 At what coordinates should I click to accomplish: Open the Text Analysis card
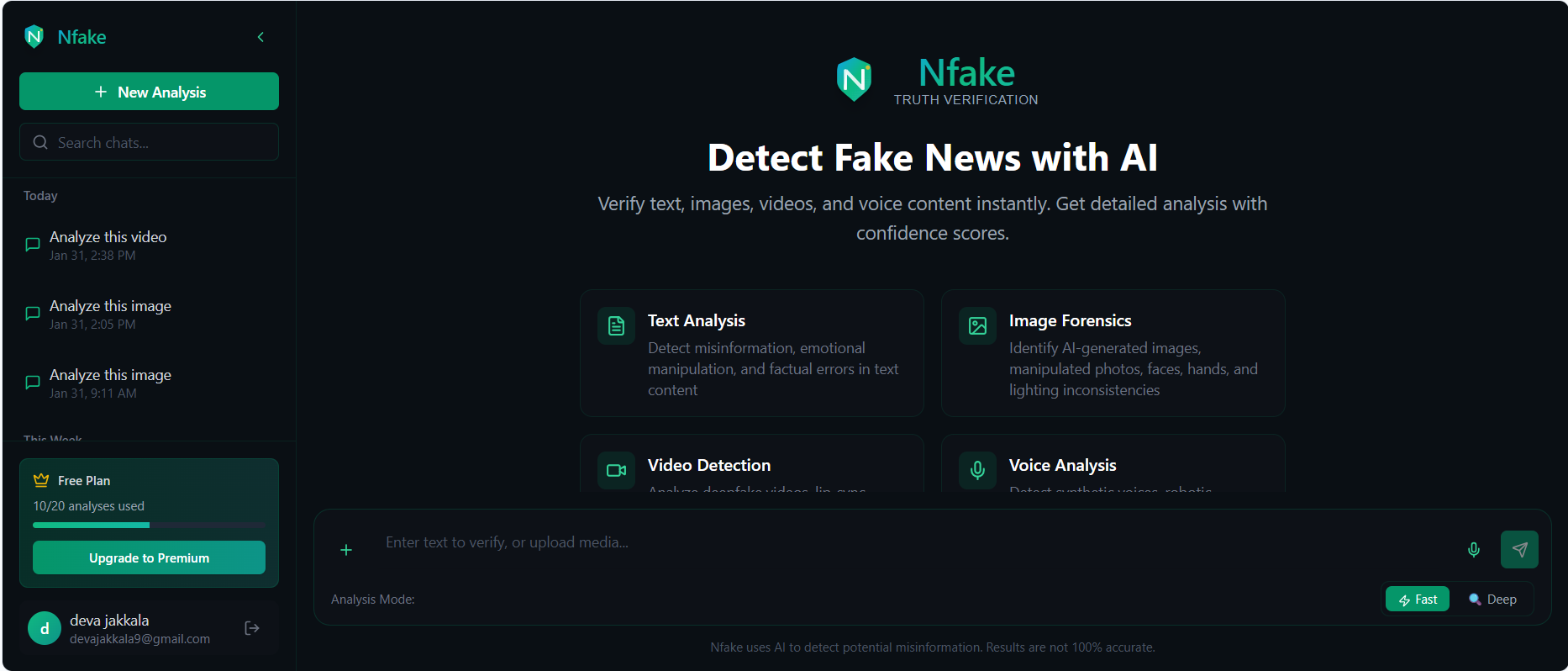[752, 353]
